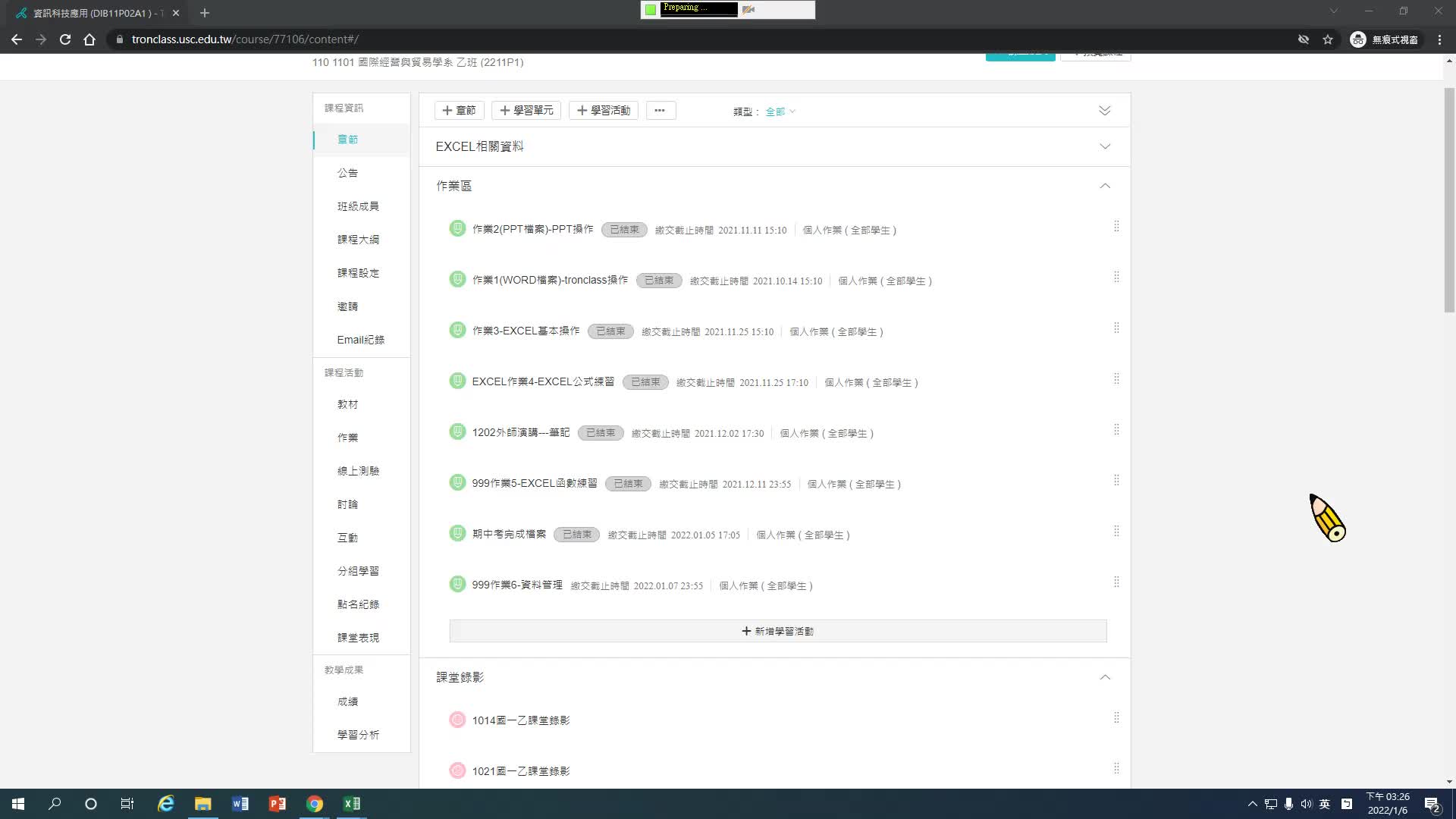Add a new 學習單元

click(526, 111)
